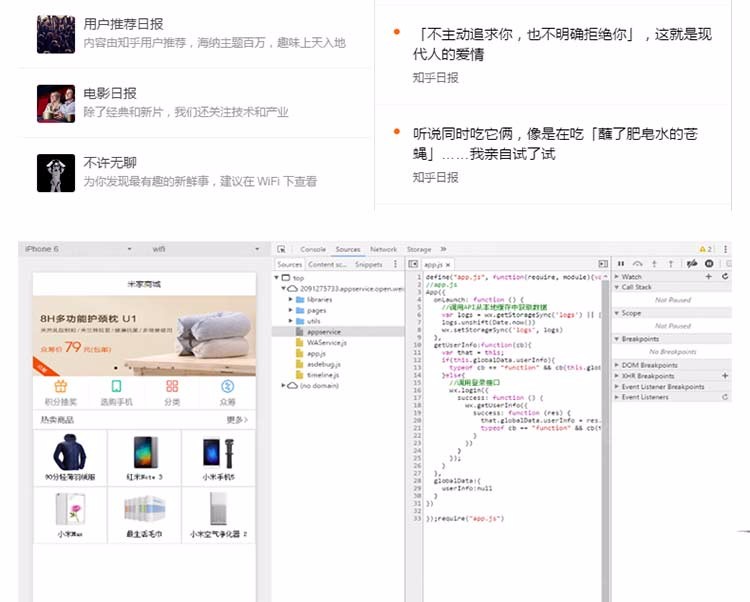Select the Snippets navigator tab

tap(368, 264)
